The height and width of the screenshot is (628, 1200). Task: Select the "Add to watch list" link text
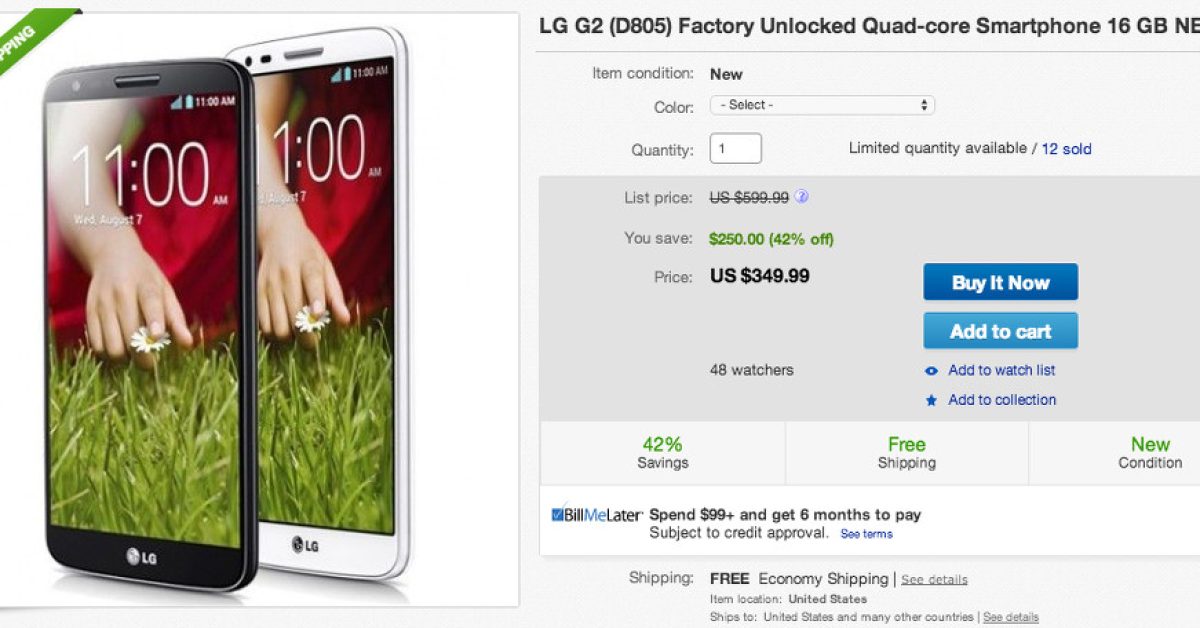pyautogui.click(x=1001, y=370)
